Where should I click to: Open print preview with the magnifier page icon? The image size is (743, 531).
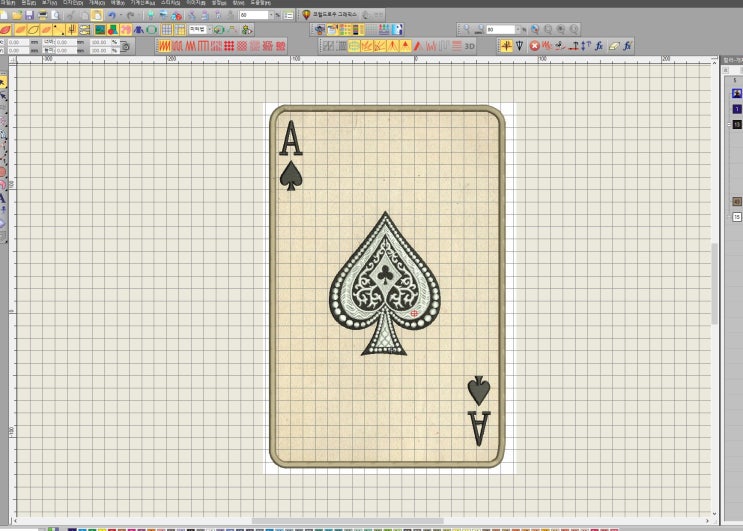[x=55, y=16]
